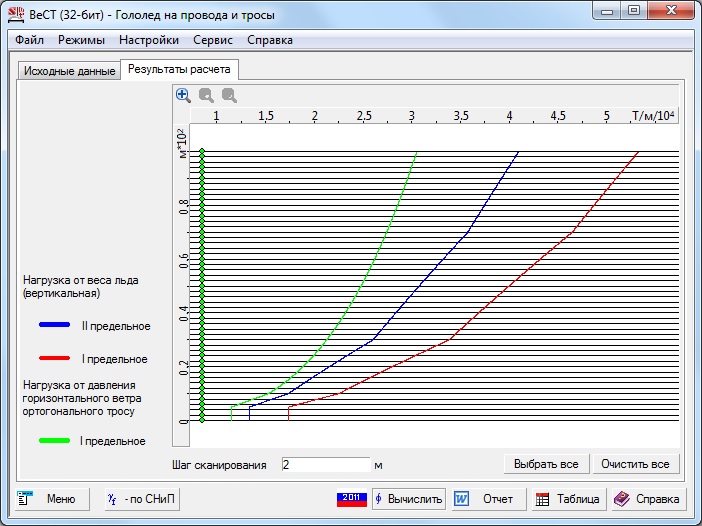Click the green I предельное legend line
The width and height of the screenshot is (702, 526).
[54, 441]
